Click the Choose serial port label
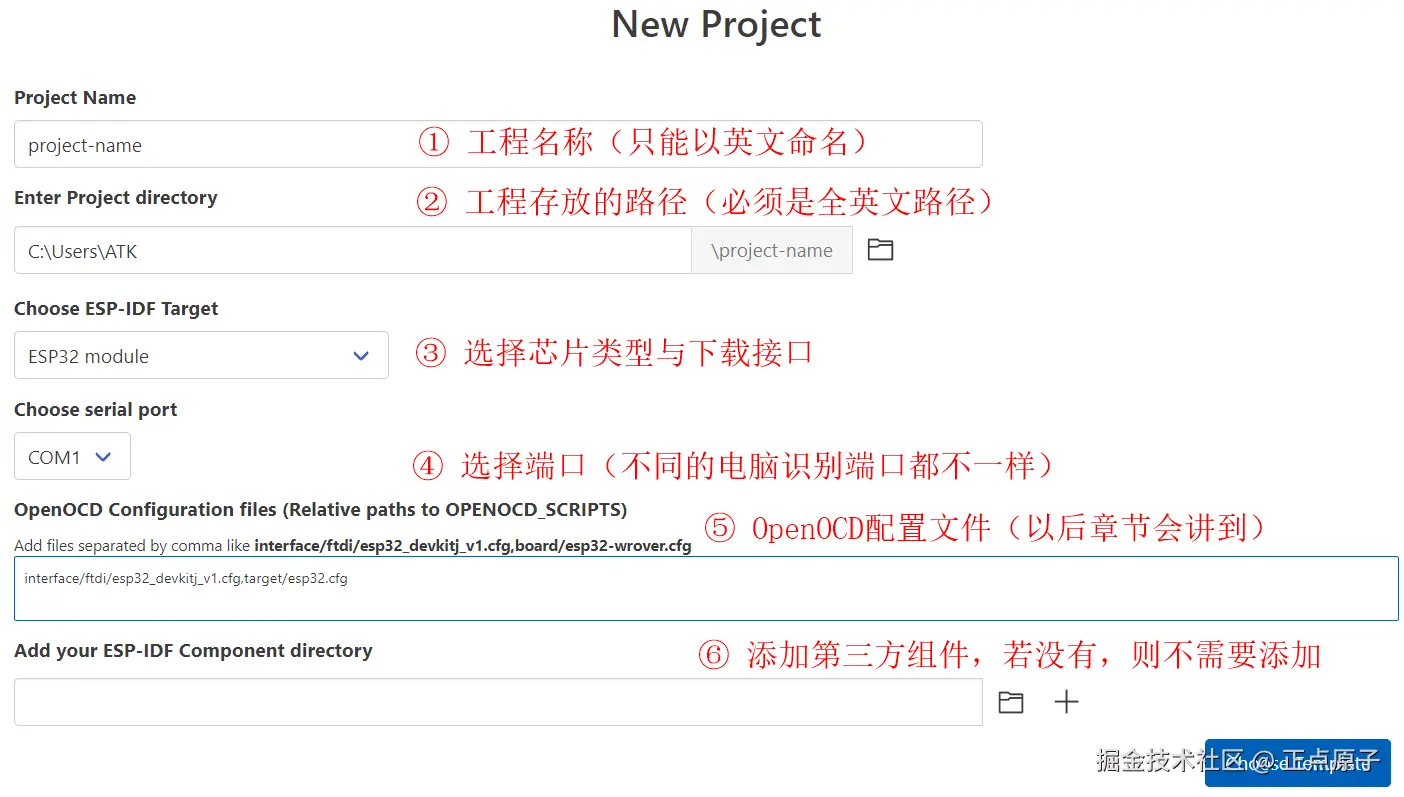Image resolution: width=1404 pixels, height=797 pixels. tap(96, 410)
